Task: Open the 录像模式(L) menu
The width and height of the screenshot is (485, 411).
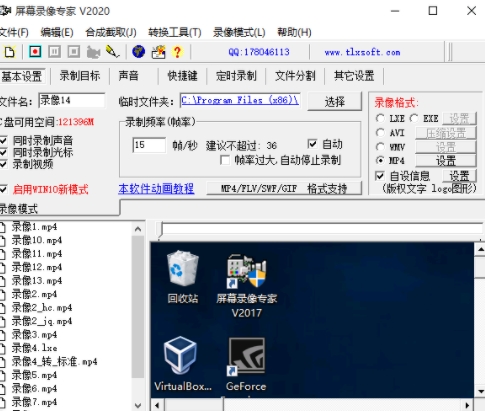Action: tap(239, 32)
